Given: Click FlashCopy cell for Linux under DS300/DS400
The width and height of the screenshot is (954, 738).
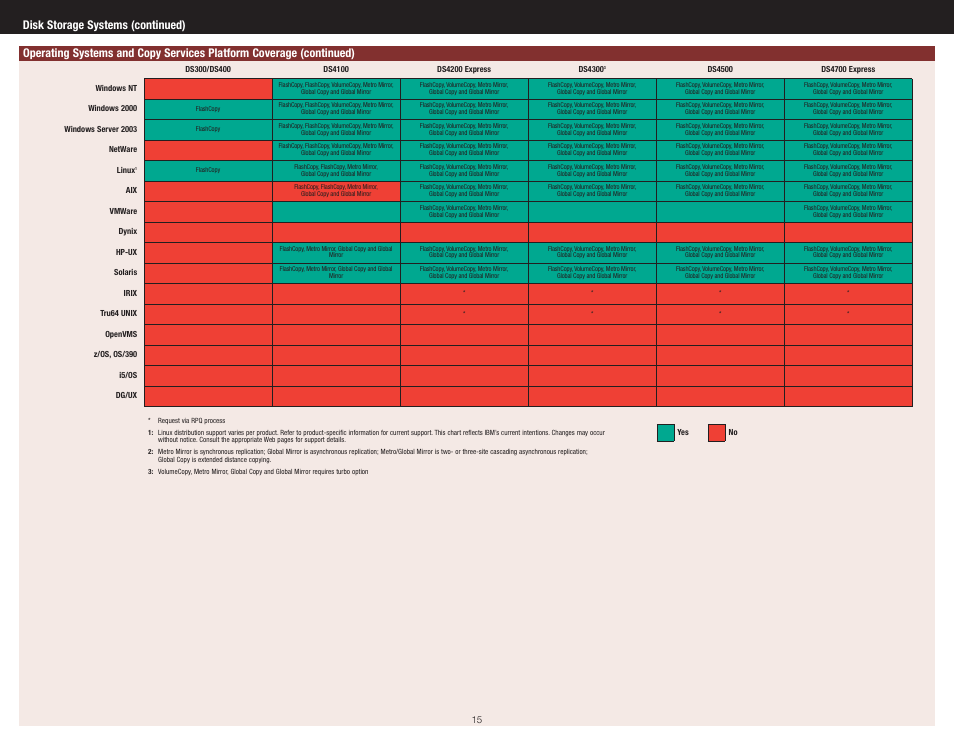Looking at the screenshot, I should [208, 170].
